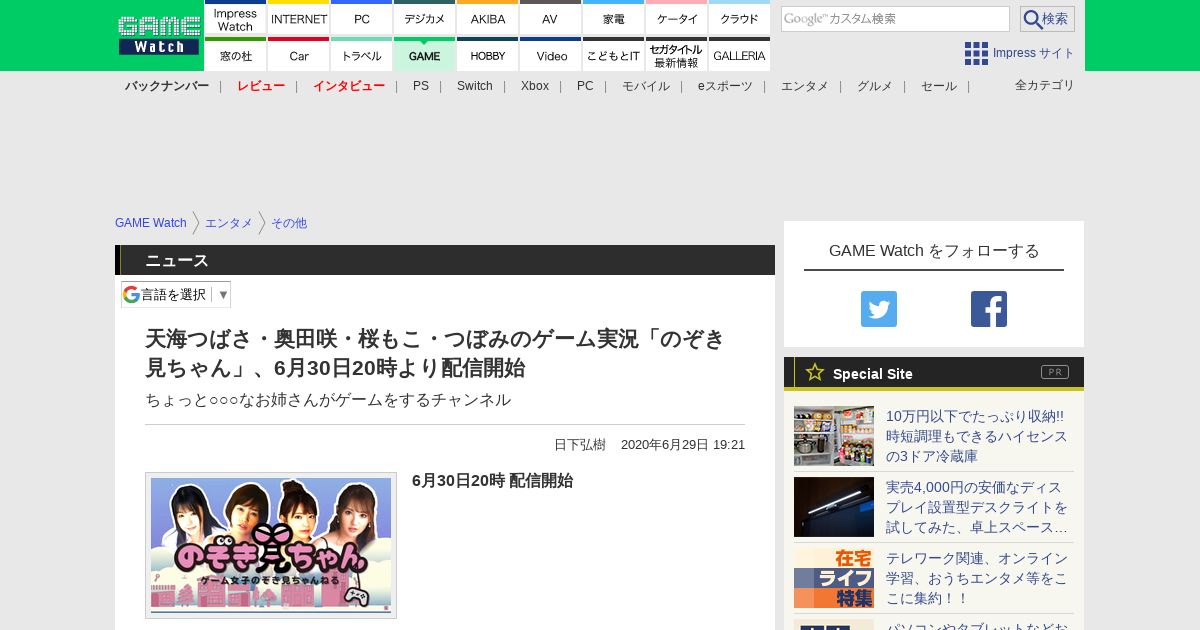The width and height of the screenshot is (1200, 630).
Task: Open the AKIBA tab
Action: coord(488,18)
